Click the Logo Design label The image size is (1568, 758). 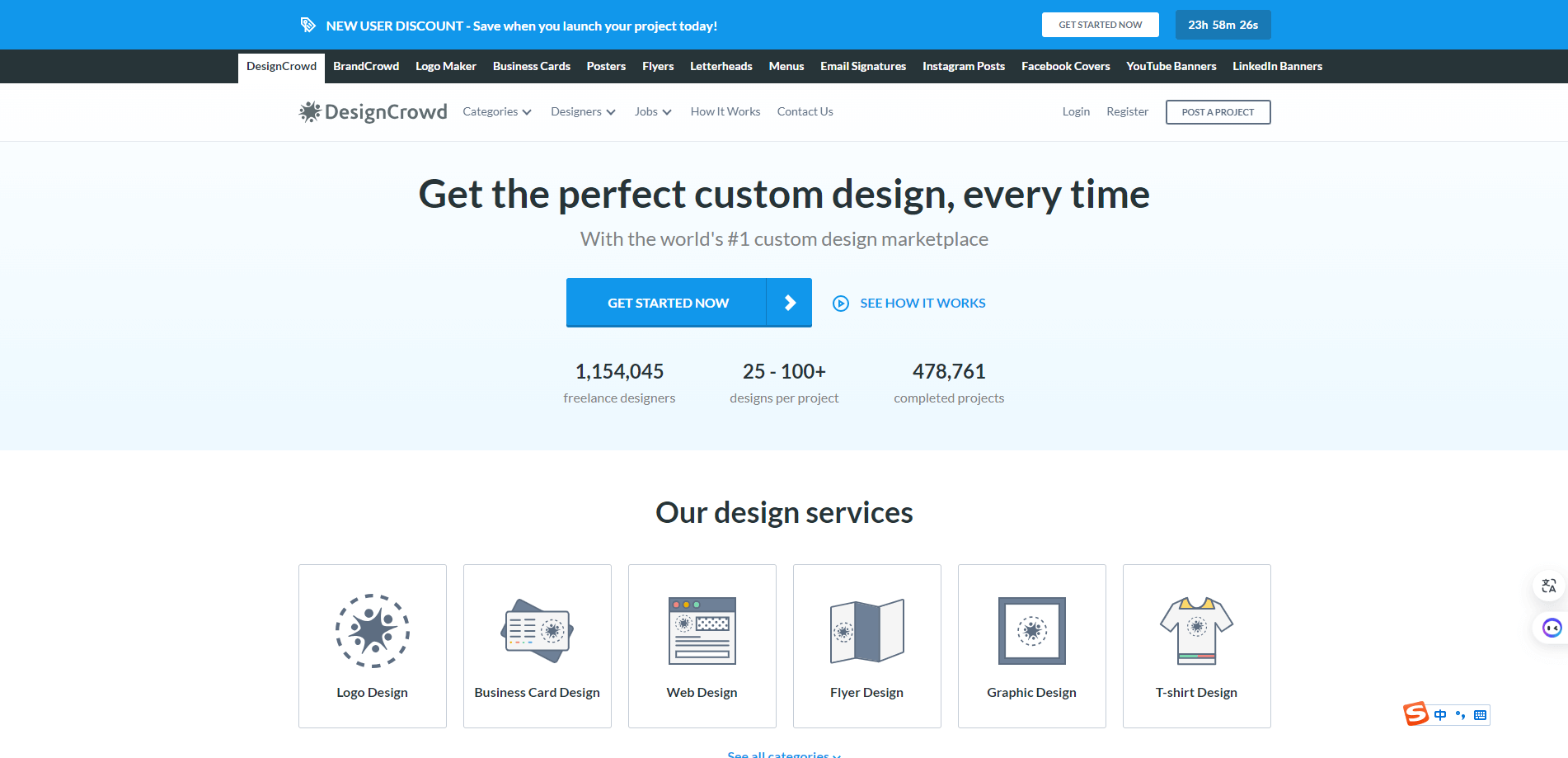[373, 693]
